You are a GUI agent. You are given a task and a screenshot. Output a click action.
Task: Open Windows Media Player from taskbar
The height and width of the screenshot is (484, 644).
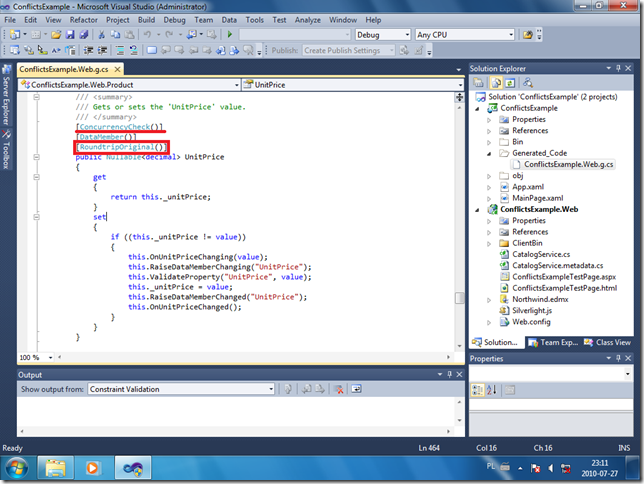click(x=93, y=468)
